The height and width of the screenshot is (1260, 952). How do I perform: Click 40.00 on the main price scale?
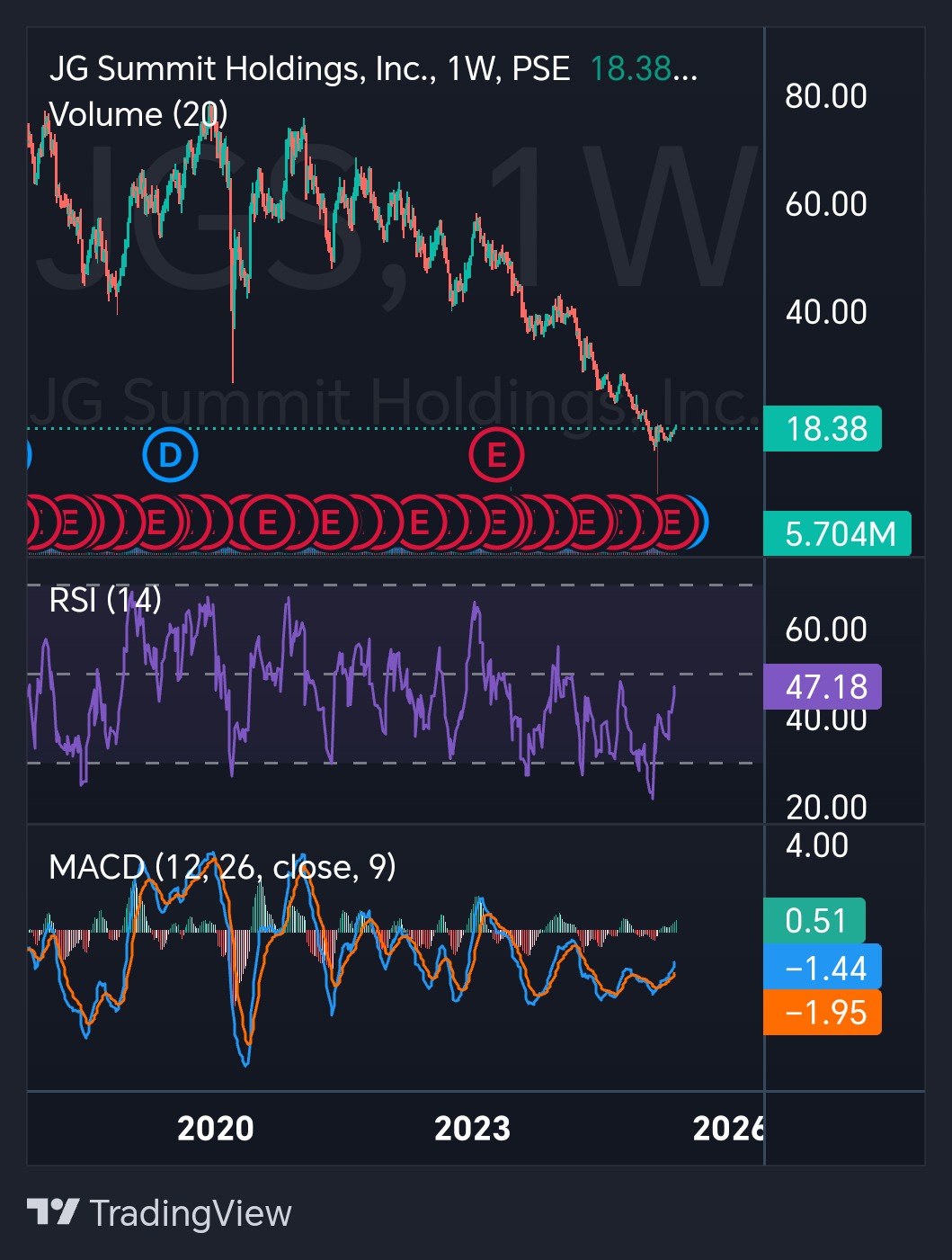pyautogui.click(x=826, y=312)
